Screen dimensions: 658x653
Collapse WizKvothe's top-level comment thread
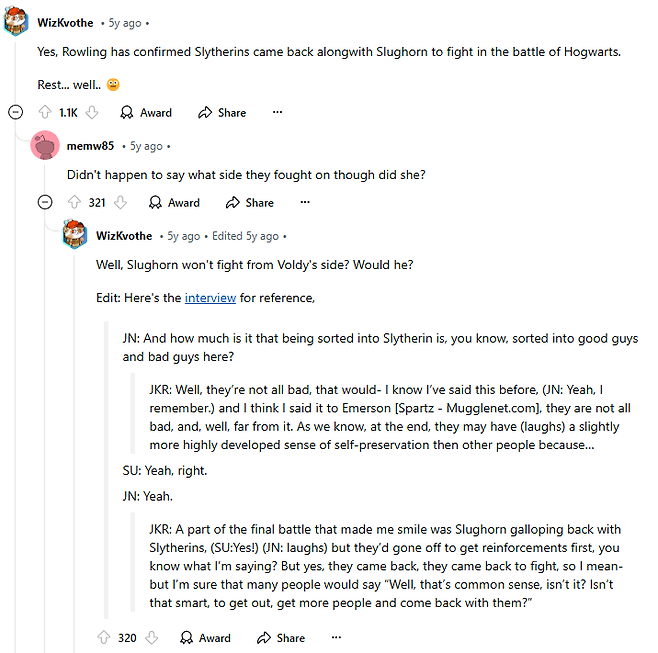pyautogui.click(x=15, y=113)
